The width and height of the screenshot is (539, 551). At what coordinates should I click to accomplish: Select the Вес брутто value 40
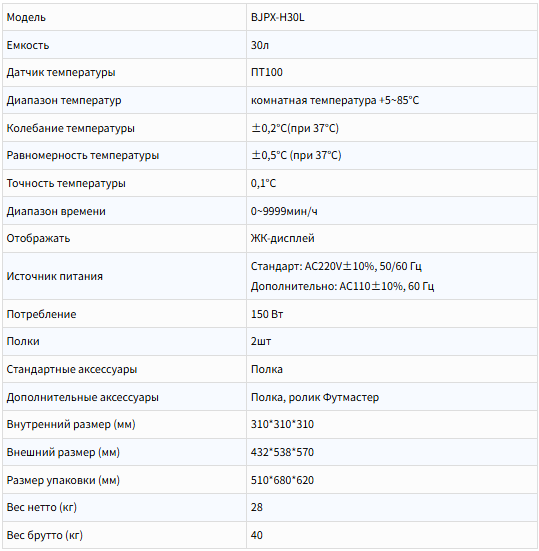point(256,535)
